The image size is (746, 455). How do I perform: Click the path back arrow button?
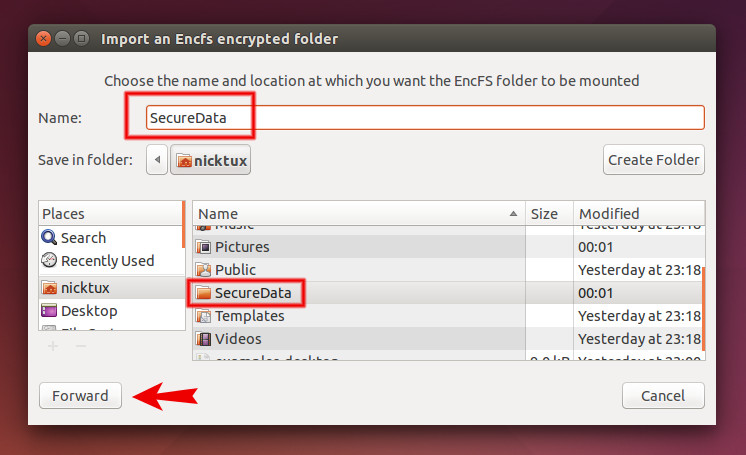click(x=156, y=160)
